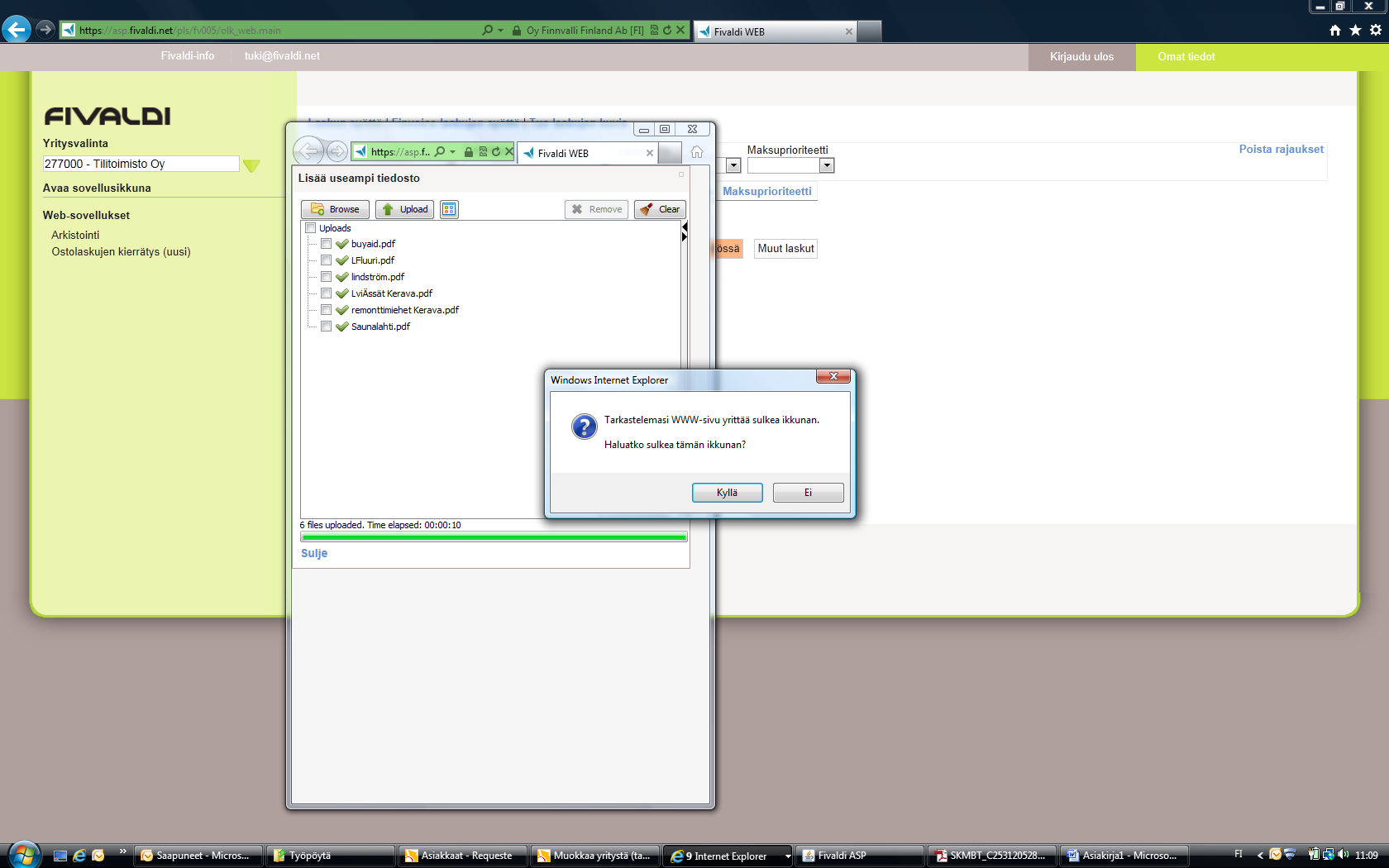Open Omat tiedot tab
Viewport: 1389px width, 868px height.
(1186, 57)
